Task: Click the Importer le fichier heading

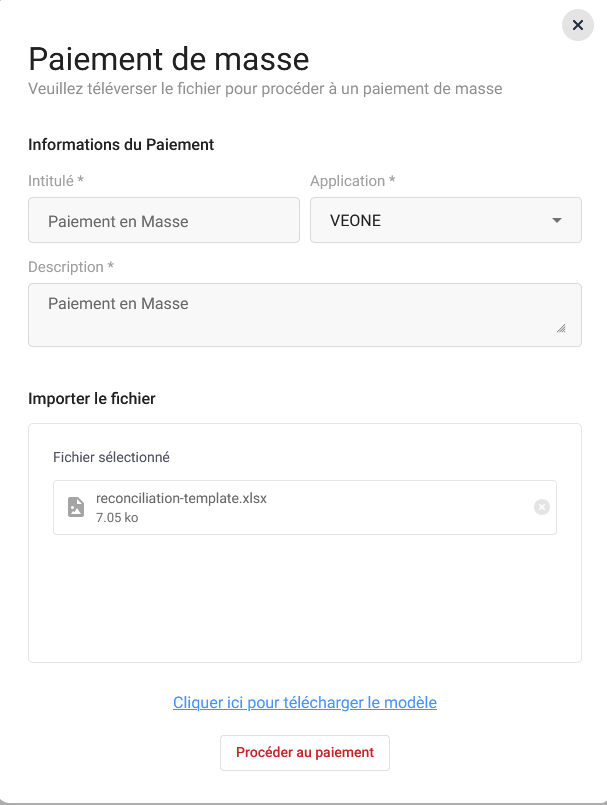Action: tap(92, 398)
